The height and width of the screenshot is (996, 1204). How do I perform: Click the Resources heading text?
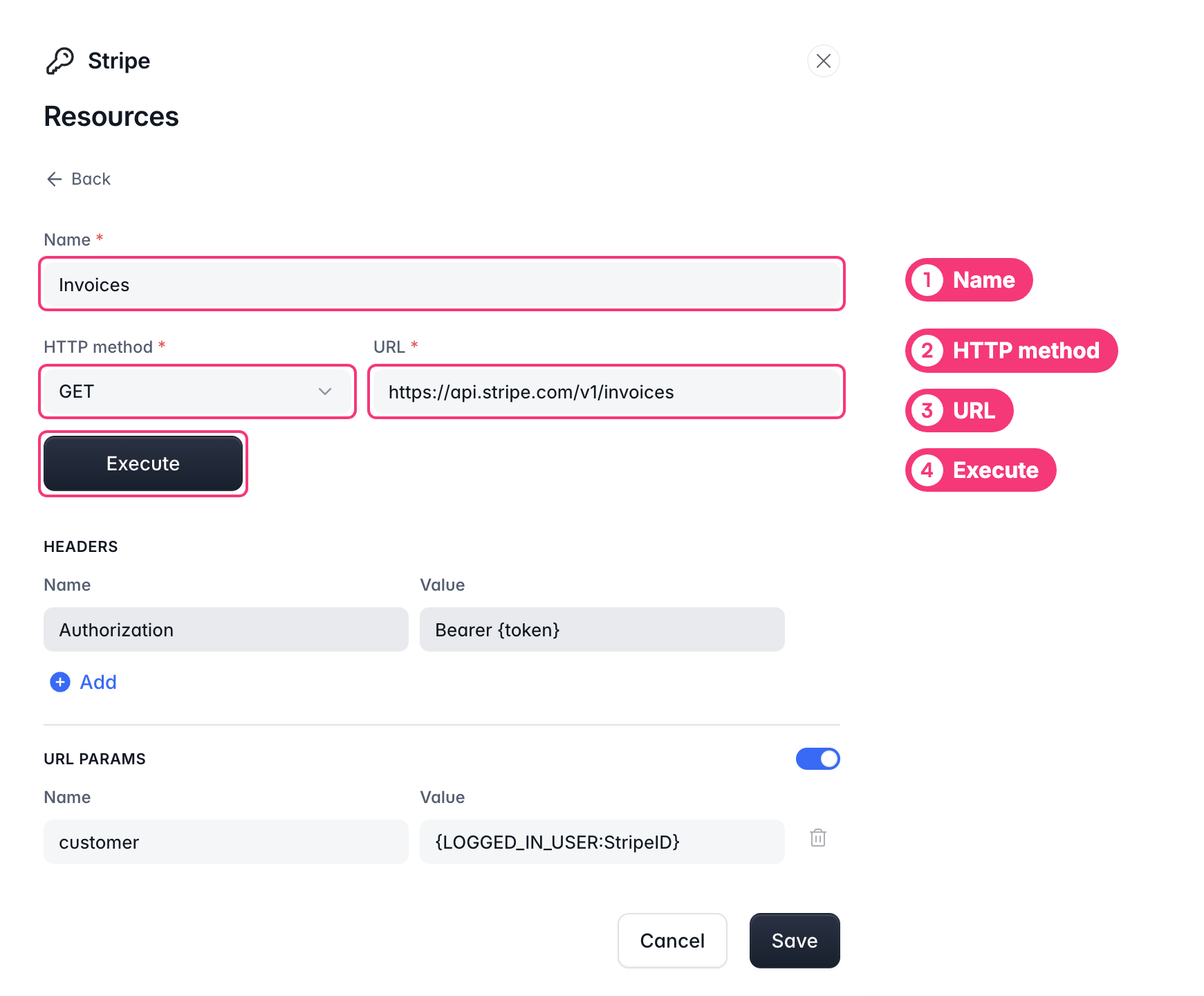pos(111,117)
